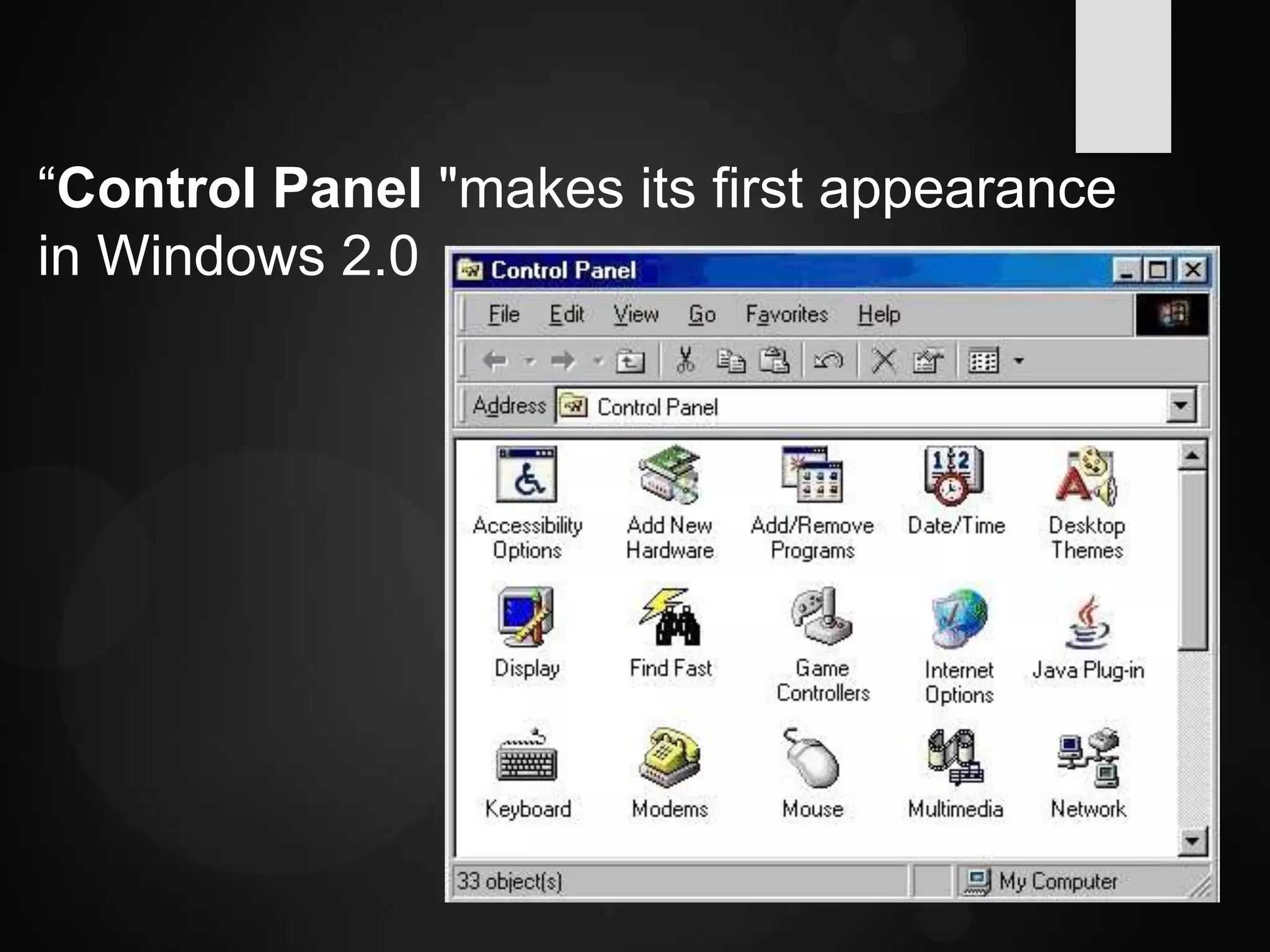This screenshot has width=1270, height=952.
Task: Open the Edit menu
Action: point(567,314)
